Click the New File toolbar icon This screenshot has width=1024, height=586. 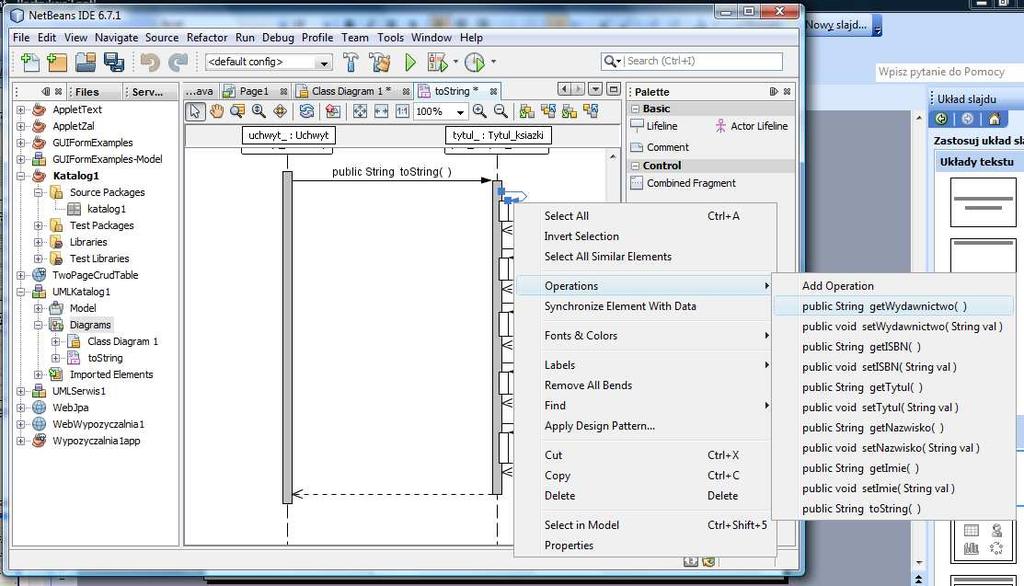click(x=30, y=62)
